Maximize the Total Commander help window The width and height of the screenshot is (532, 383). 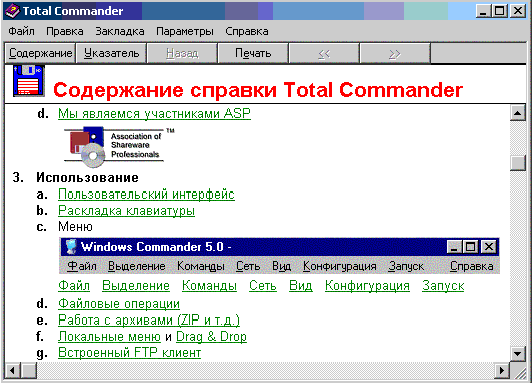(500, 11)
